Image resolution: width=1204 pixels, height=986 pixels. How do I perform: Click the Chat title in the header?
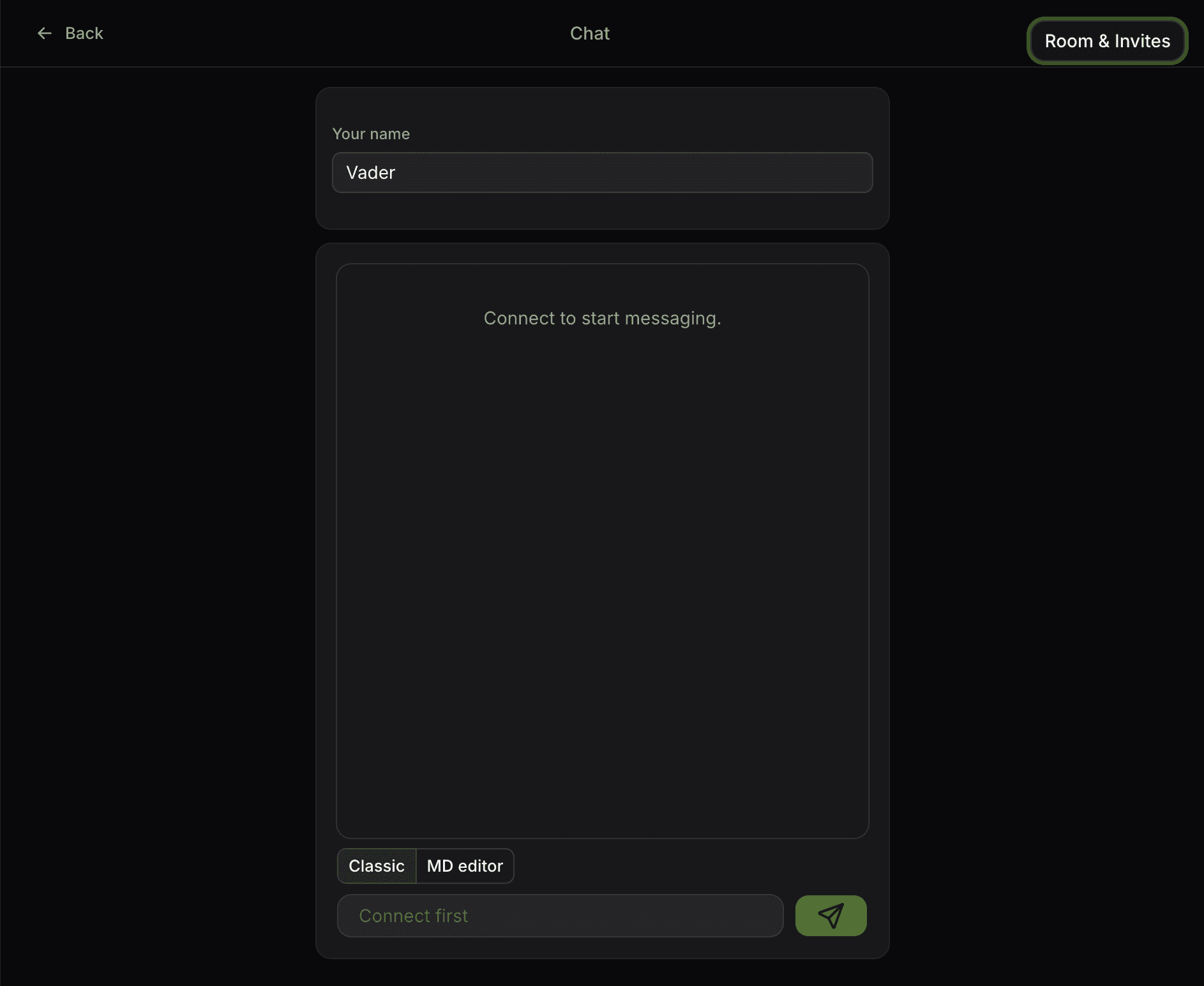coord(589,33)
